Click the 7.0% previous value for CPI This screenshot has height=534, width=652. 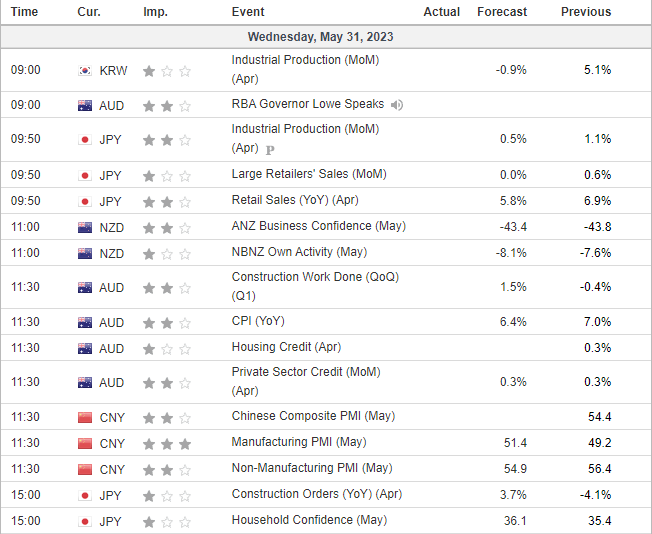pos(598,322)
